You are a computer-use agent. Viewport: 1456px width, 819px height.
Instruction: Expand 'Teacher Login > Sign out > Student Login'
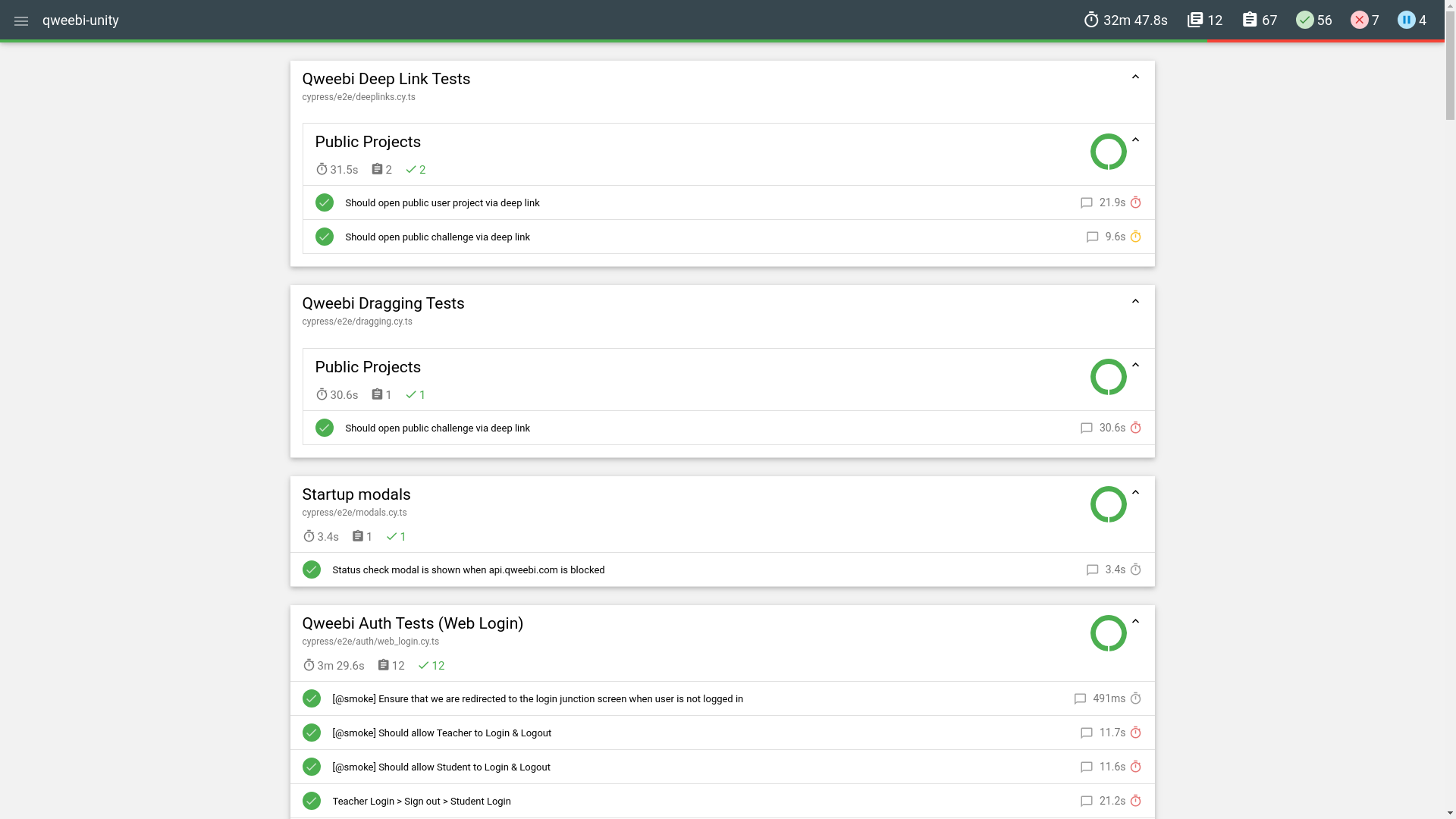point(722,801)
